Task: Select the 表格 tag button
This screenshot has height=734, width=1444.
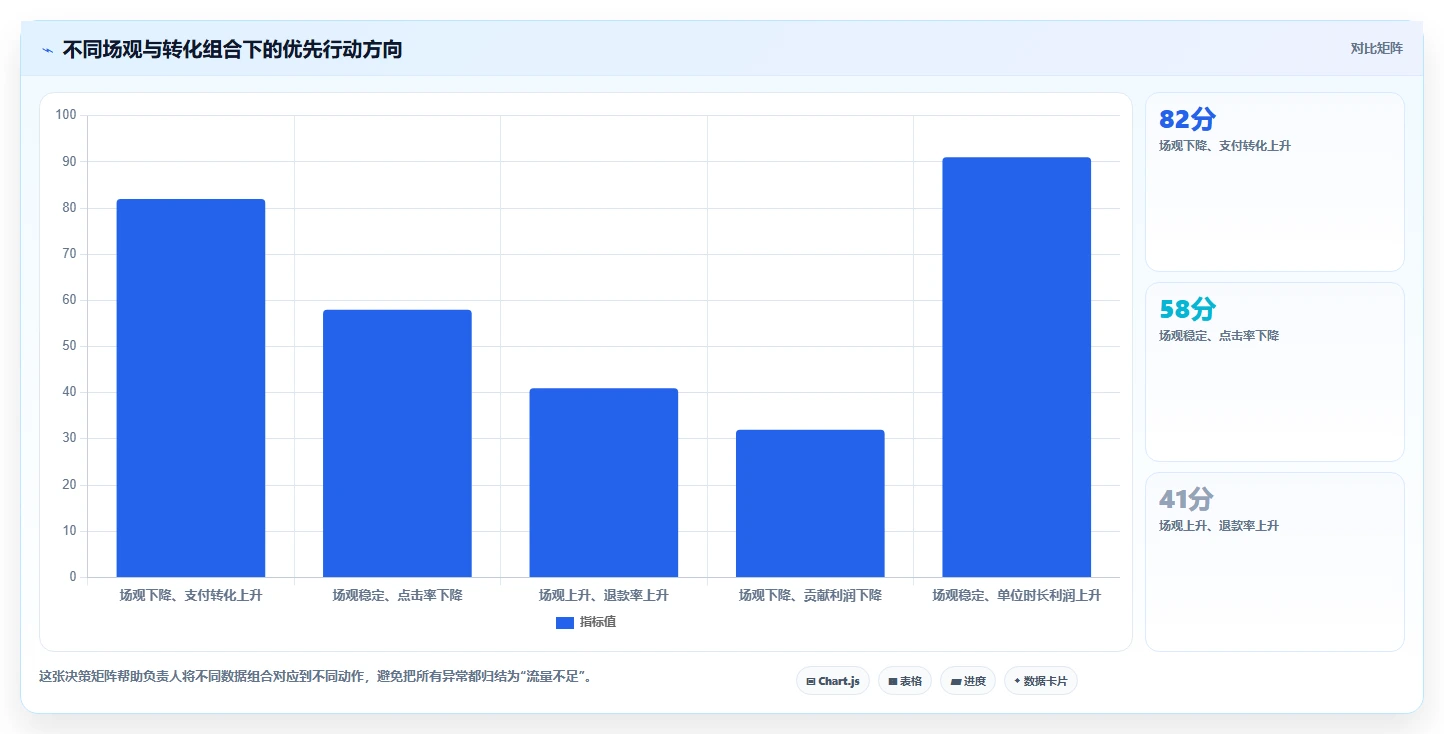Action: [x=905, y=681]
